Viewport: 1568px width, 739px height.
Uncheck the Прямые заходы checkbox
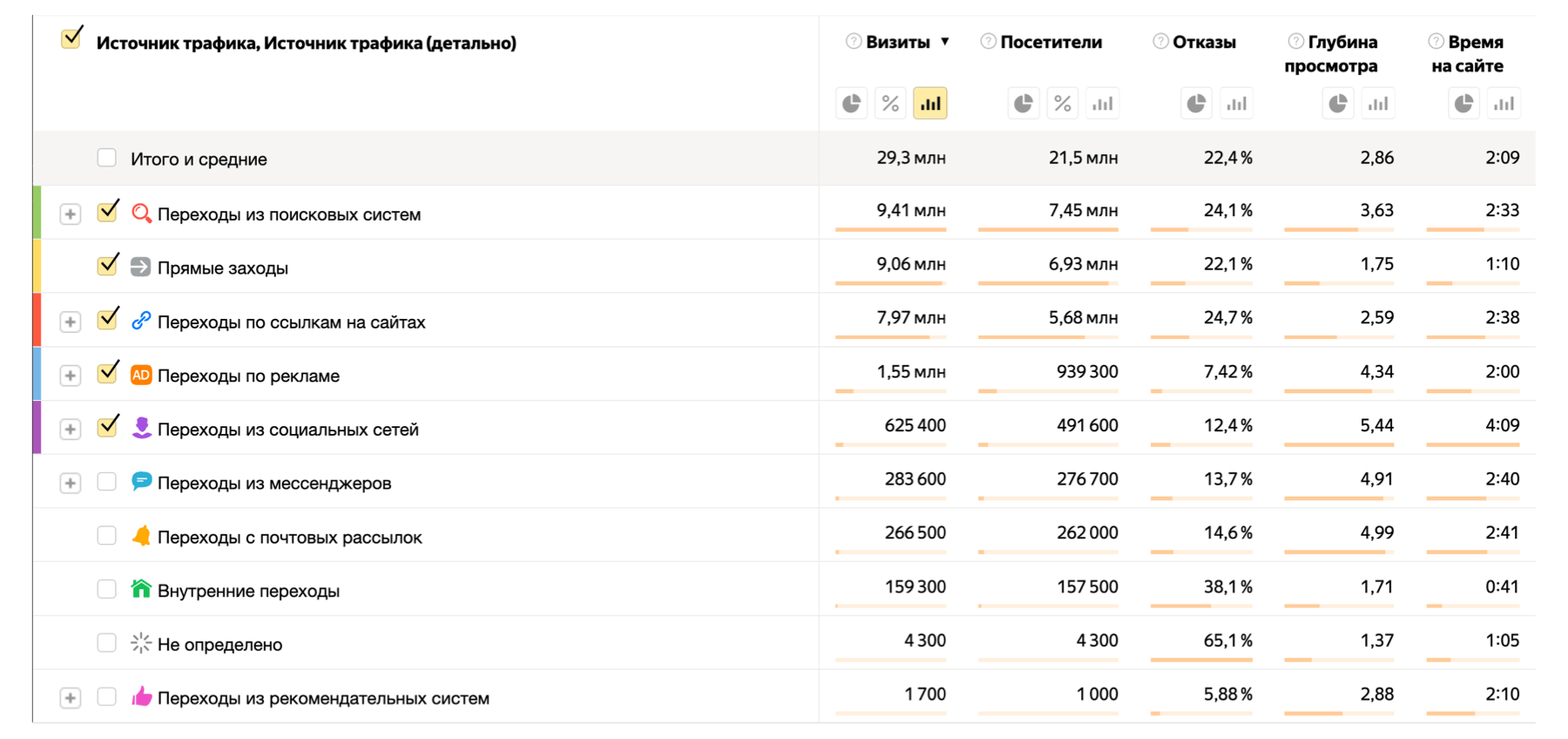107,265
